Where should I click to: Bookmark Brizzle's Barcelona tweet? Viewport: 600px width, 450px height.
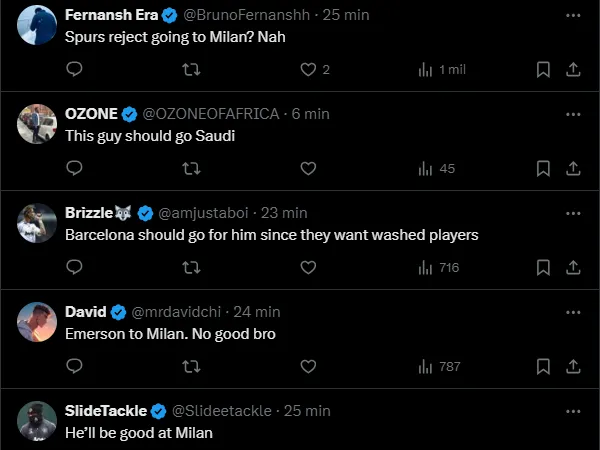543,267
